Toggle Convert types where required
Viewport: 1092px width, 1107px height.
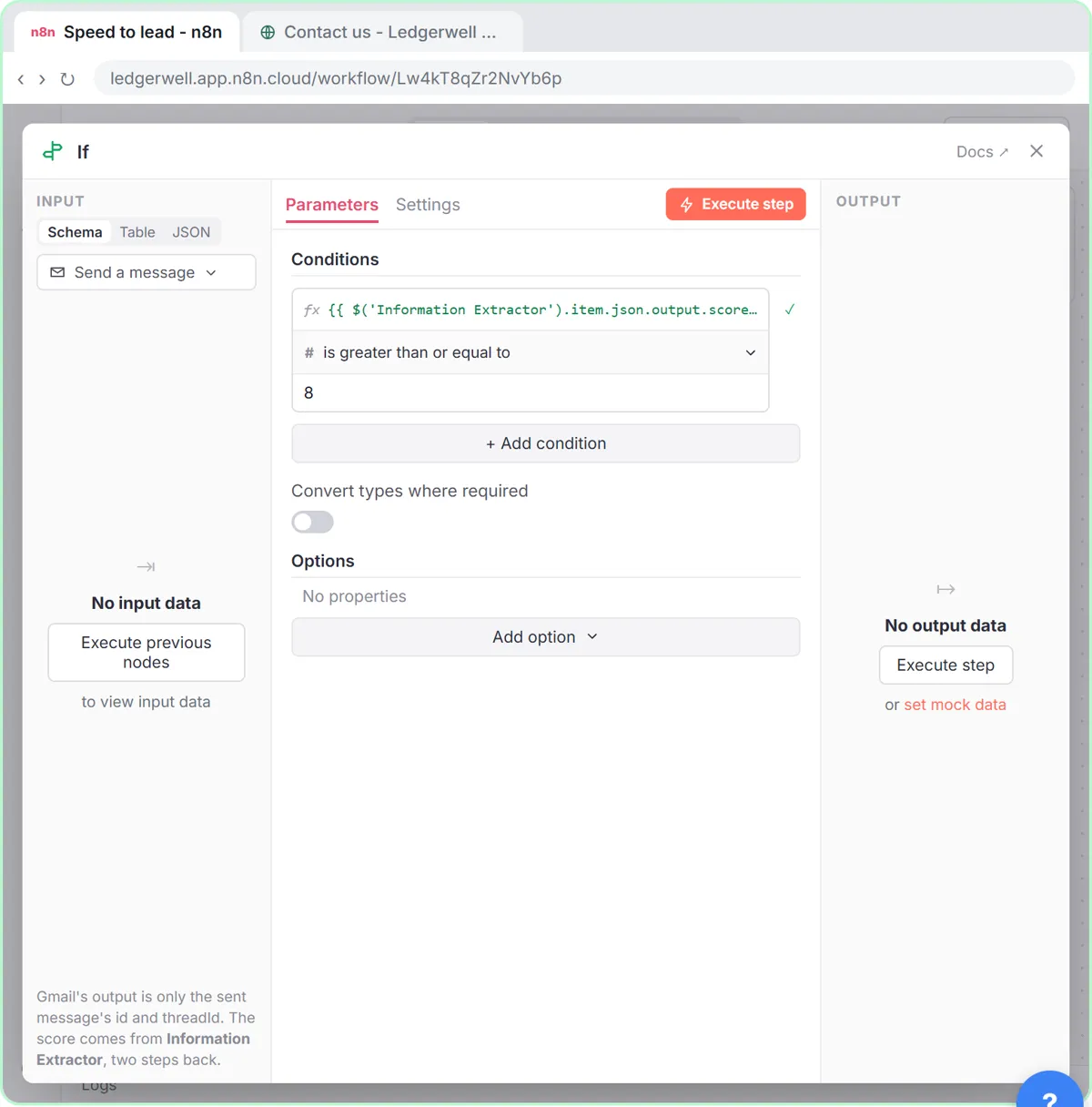click(x=312, y=522)
